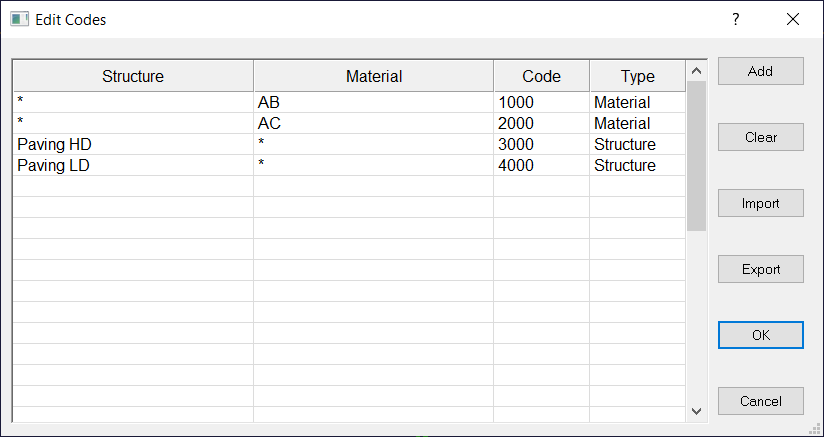Cancel the Edit Codes dialog

click(760, 401)
